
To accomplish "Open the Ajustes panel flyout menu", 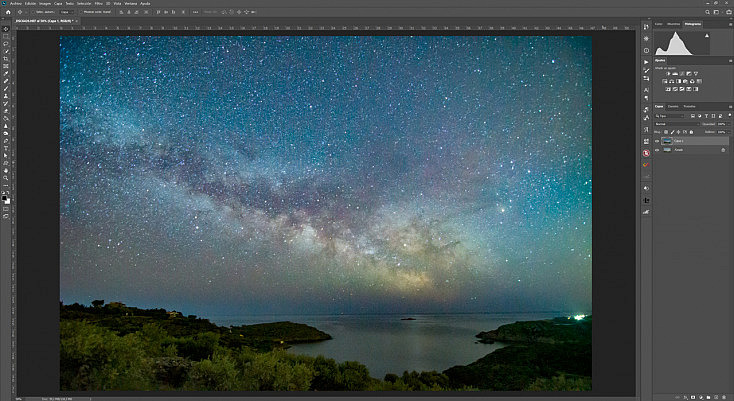I will (730, 61).
